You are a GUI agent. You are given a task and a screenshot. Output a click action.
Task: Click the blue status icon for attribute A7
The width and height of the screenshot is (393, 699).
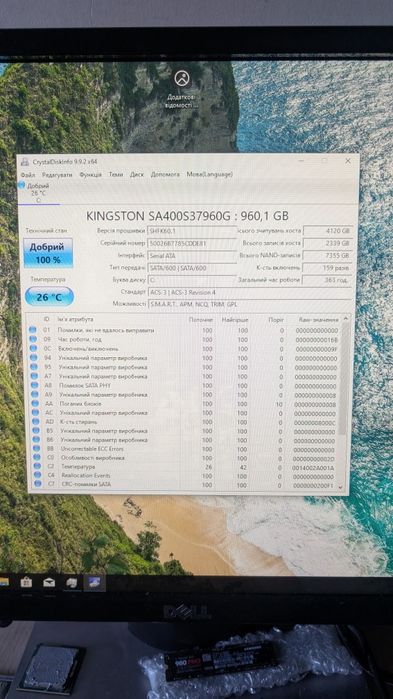point(34,376)
